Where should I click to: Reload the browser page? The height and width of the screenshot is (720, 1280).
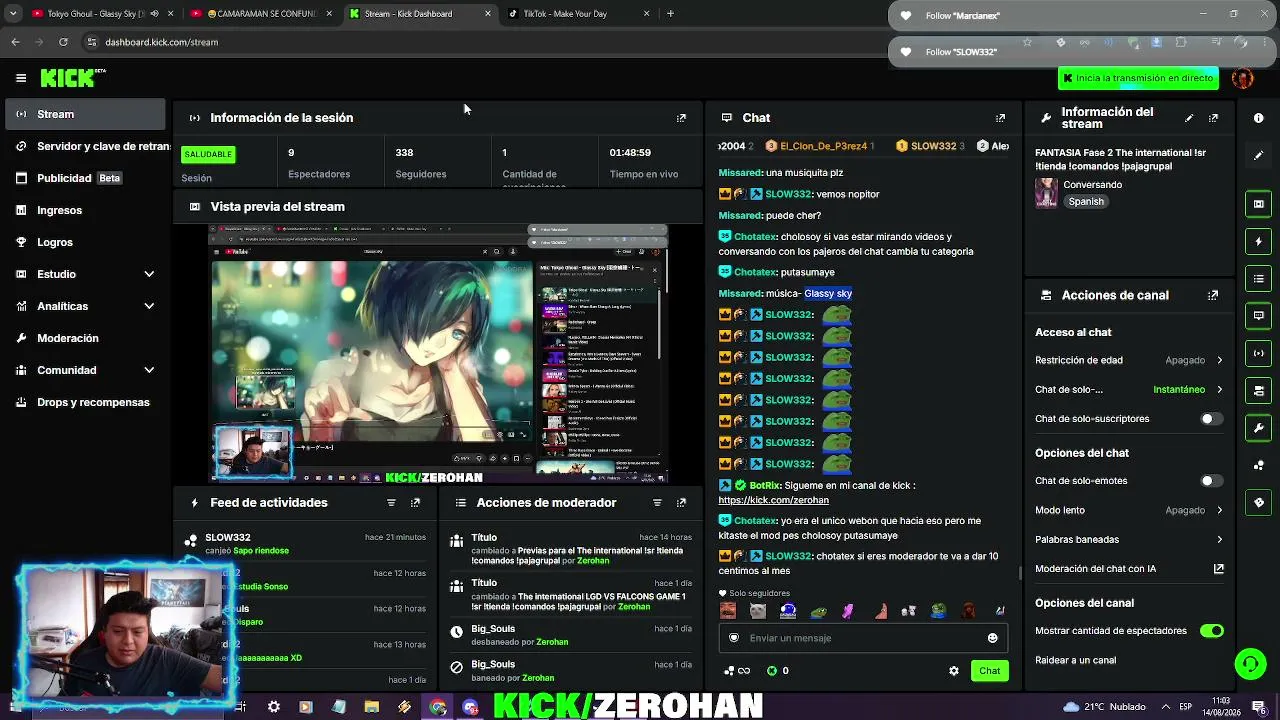coord(63,42)
